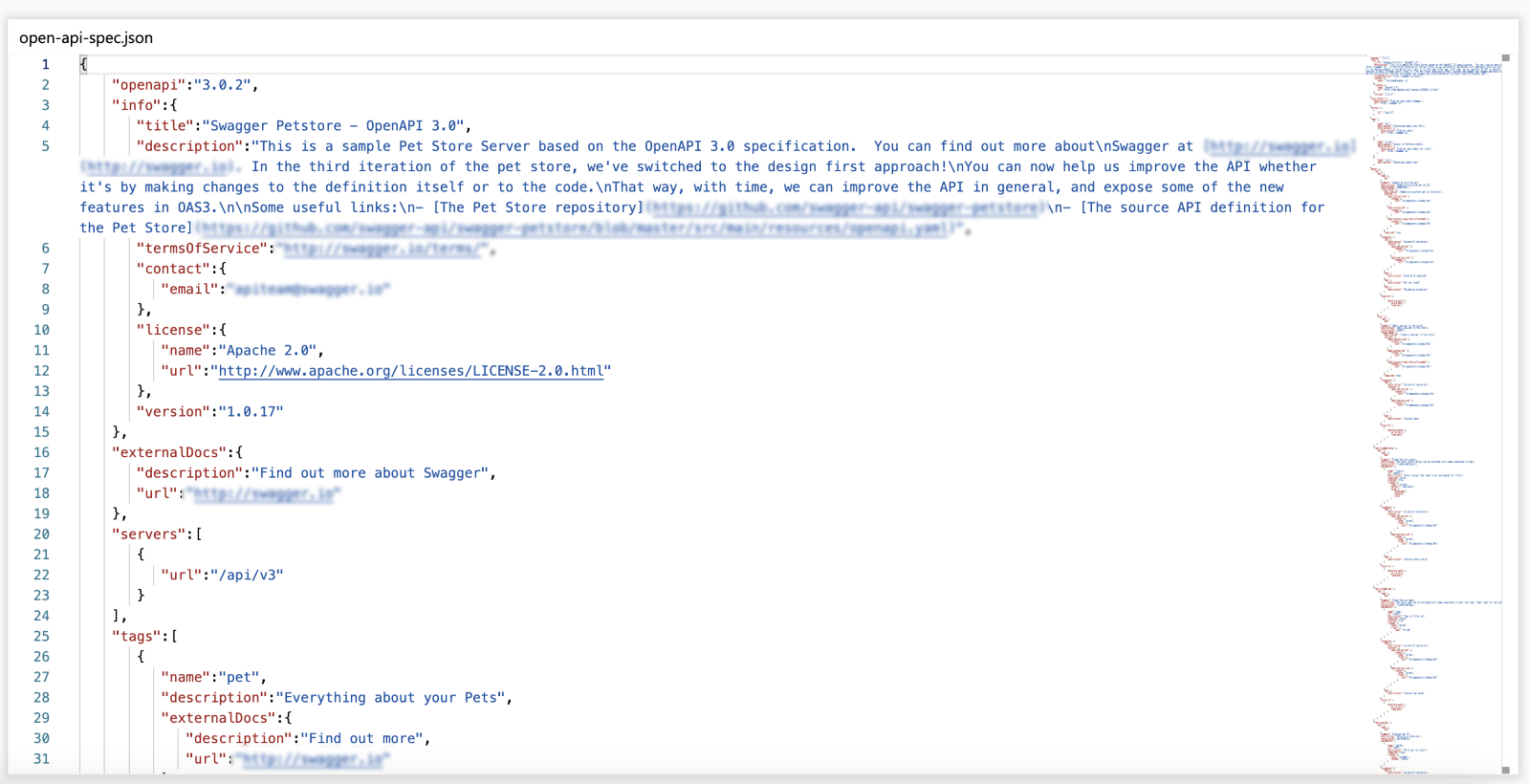Click the "openapi" key

(149, 85)
